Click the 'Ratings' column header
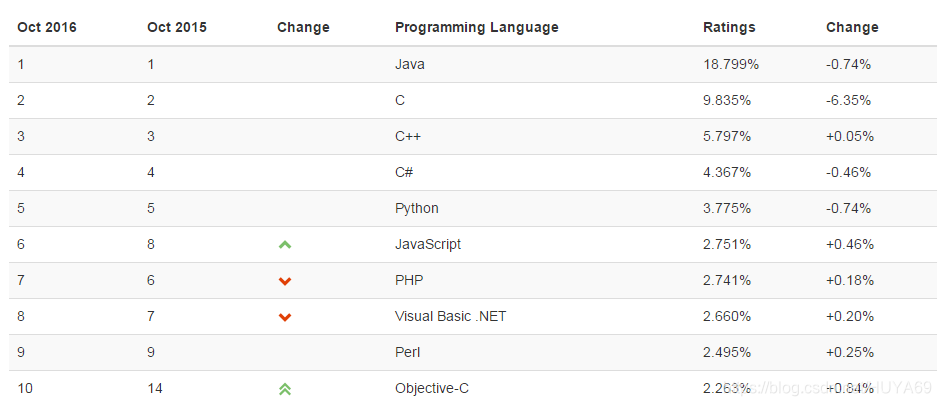 (729, 28)
